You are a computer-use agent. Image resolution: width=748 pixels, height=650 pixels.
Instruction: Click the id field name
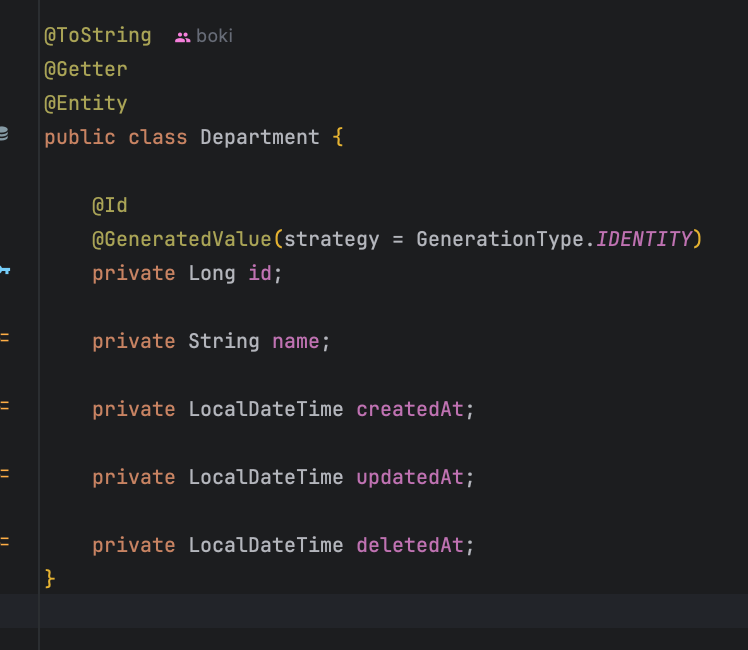click(260, 274)
